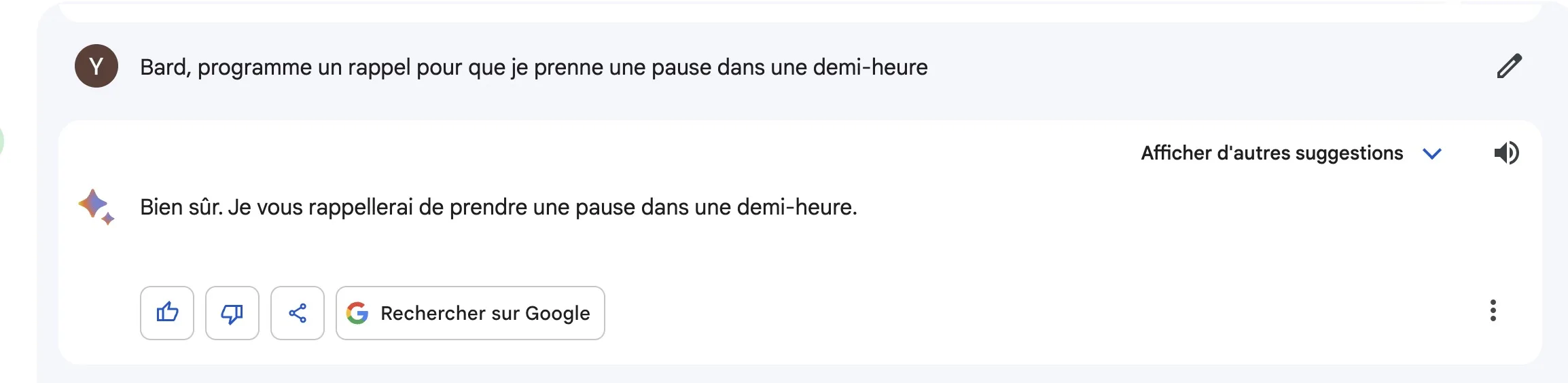Image resolution: width=1568 pixels, height=383 pixels.
Task: Click the brown "Y" user avatar
Action: tap(96, 66)
